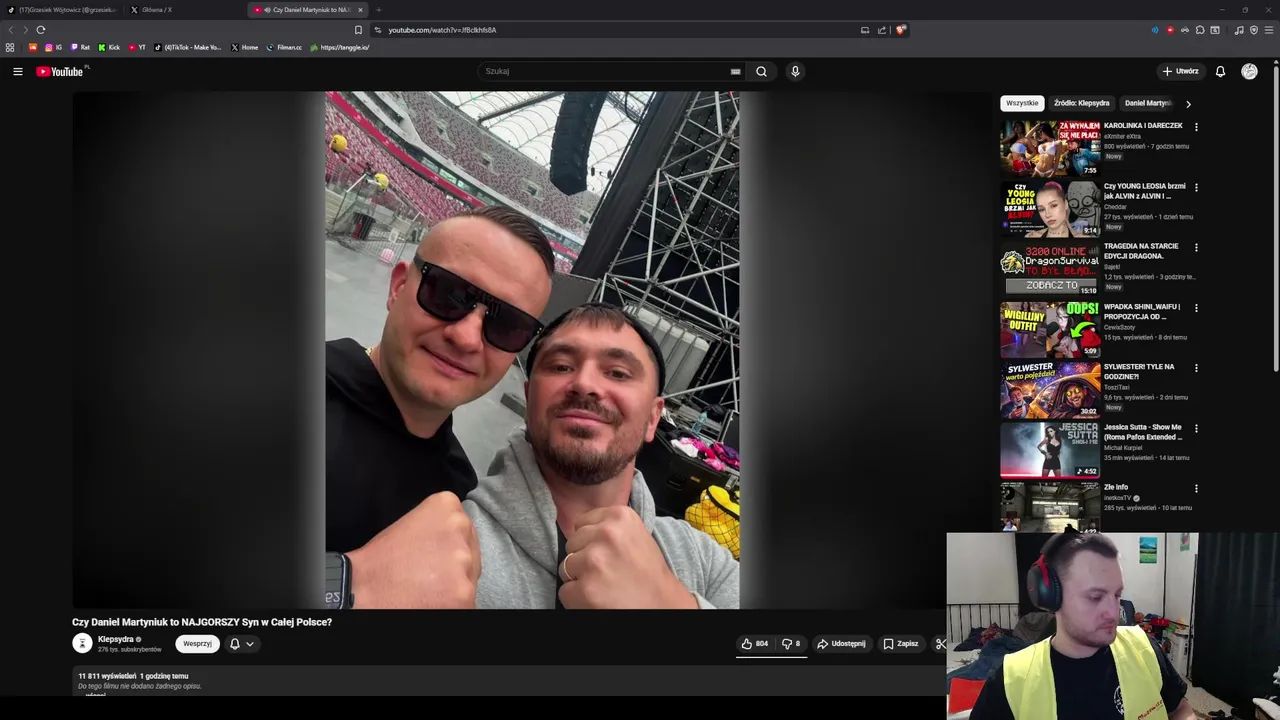Open the DragonSurvival TRAGEDIA video thumbnail
The height and width of the screenshot is (720, 1280).
coord(1050,269)
